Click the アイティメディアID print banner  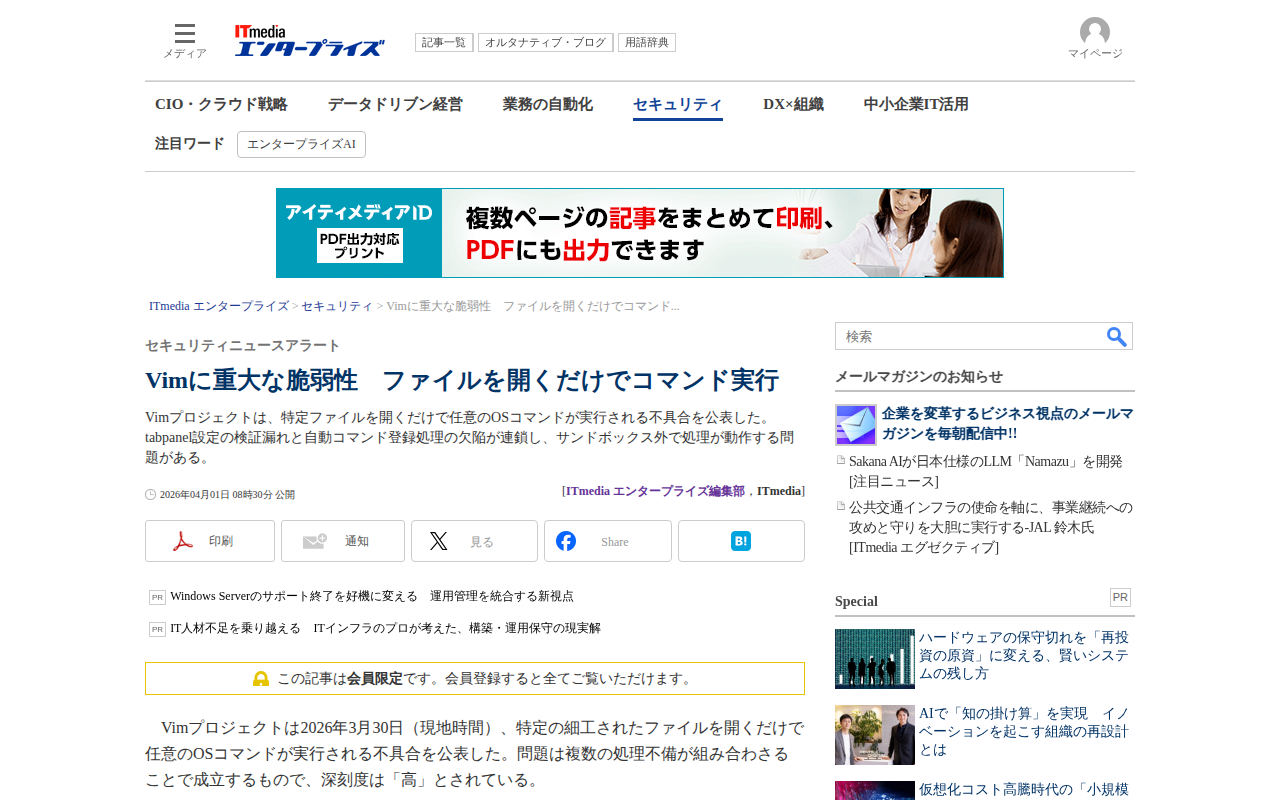[x=640, y=233]
